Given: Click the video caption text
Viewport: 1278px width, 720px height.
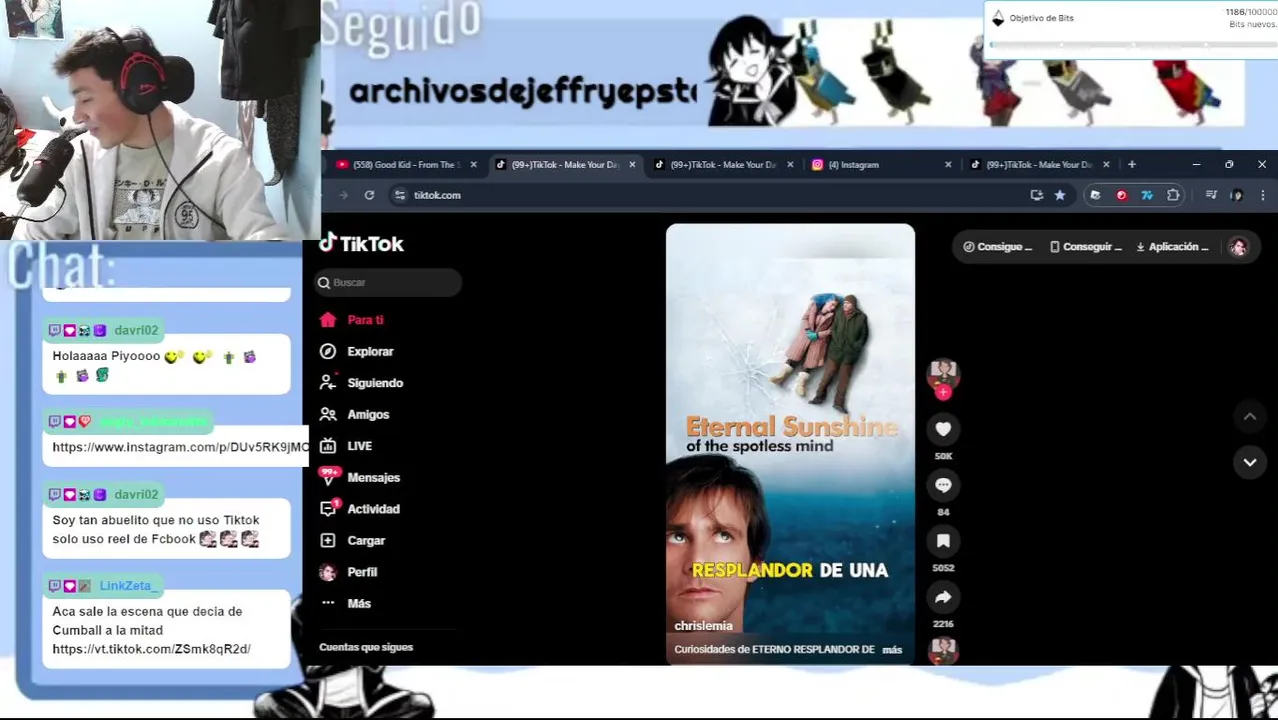Looking at the screenshot, I should pos(774,650).
